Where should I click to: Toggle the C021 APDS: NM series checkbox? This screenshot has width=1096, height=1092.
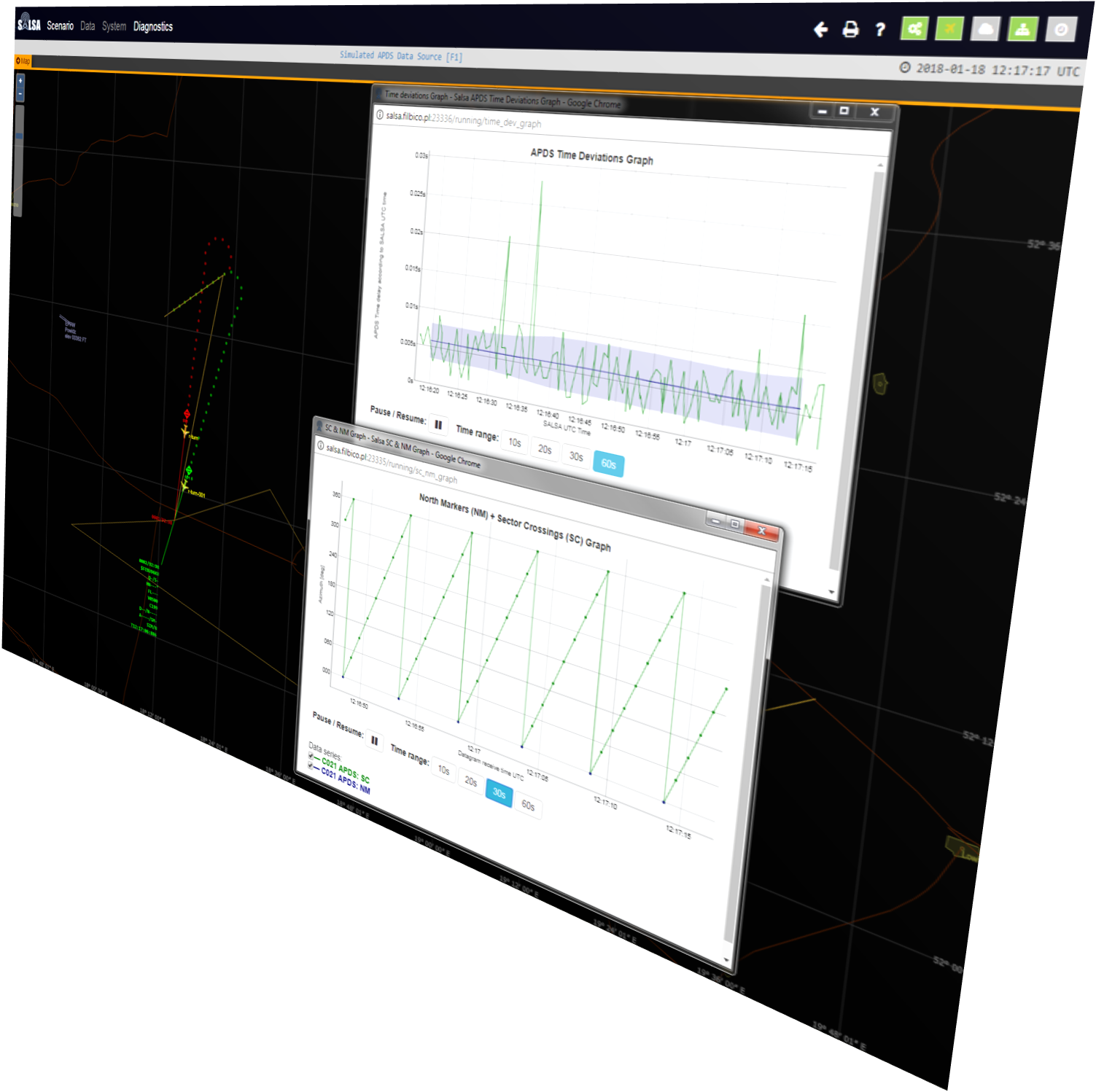(311, 767)
